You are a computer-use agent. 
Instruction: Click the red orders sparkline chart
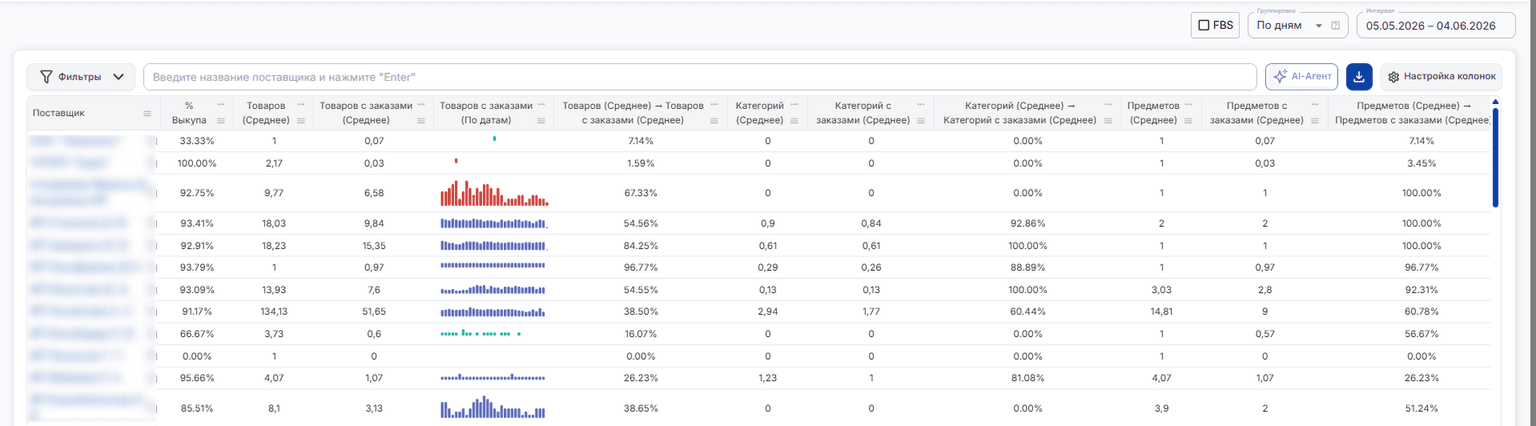(x=494, y=193)
